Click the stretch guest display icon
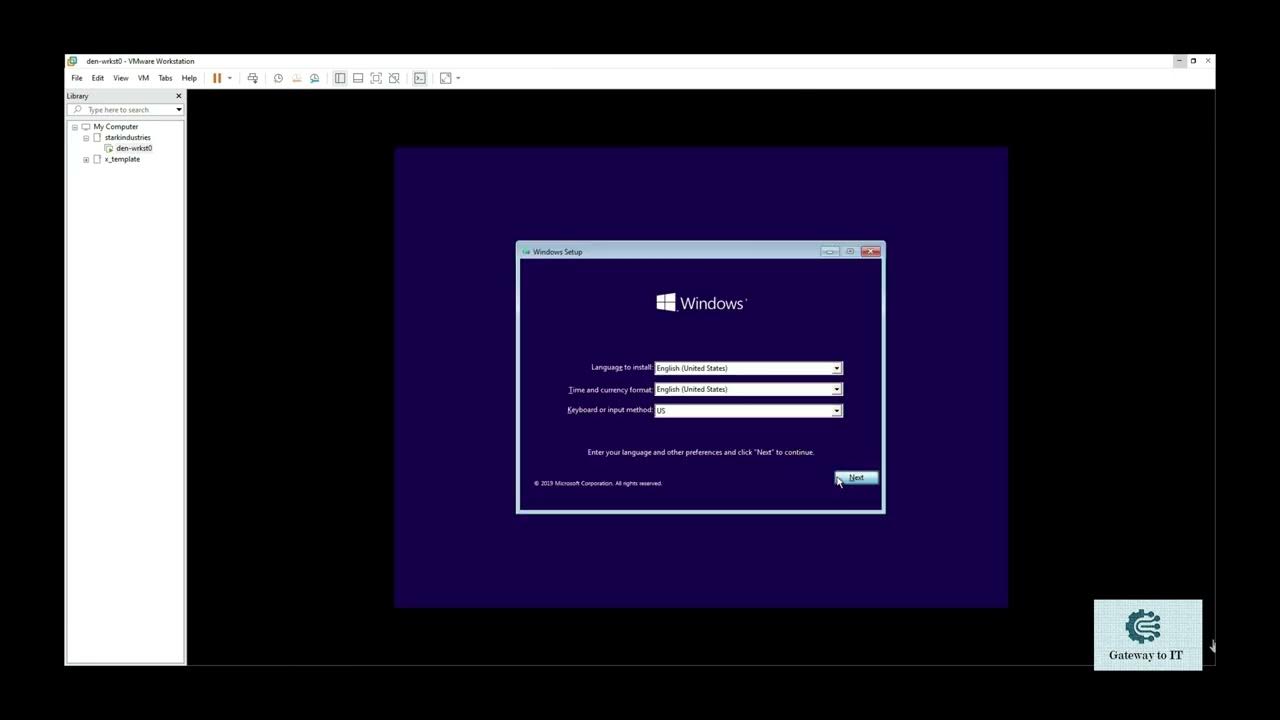The width and height of the screenshot is (1280, 720). [x=446, y=78]
